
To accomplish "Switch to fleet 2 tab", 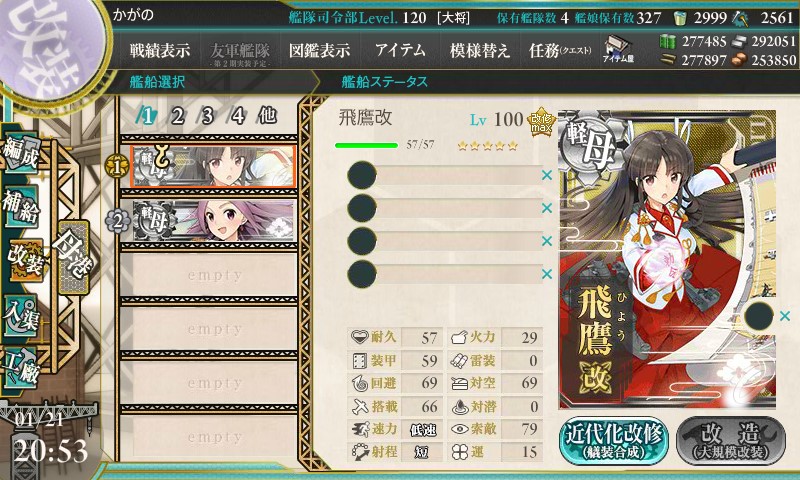I will (x=177, y=116).
